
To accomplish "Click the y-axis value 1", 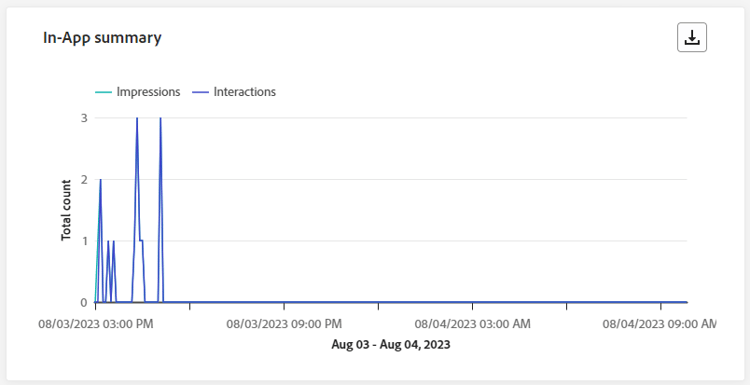I will click(84, 241).
